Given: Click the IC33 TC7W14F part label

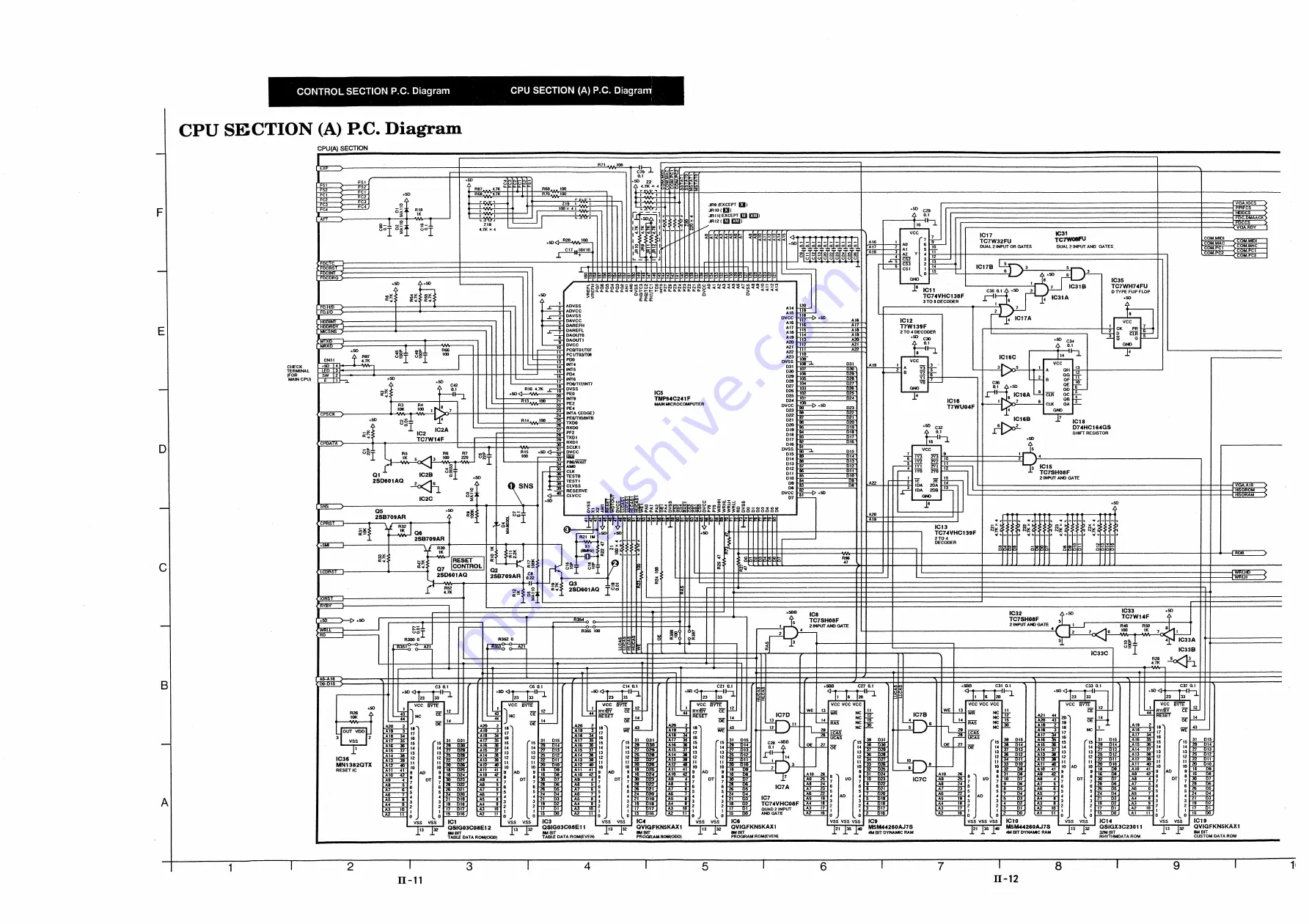Looking at the screenshot, I should tap(1135, 614).
